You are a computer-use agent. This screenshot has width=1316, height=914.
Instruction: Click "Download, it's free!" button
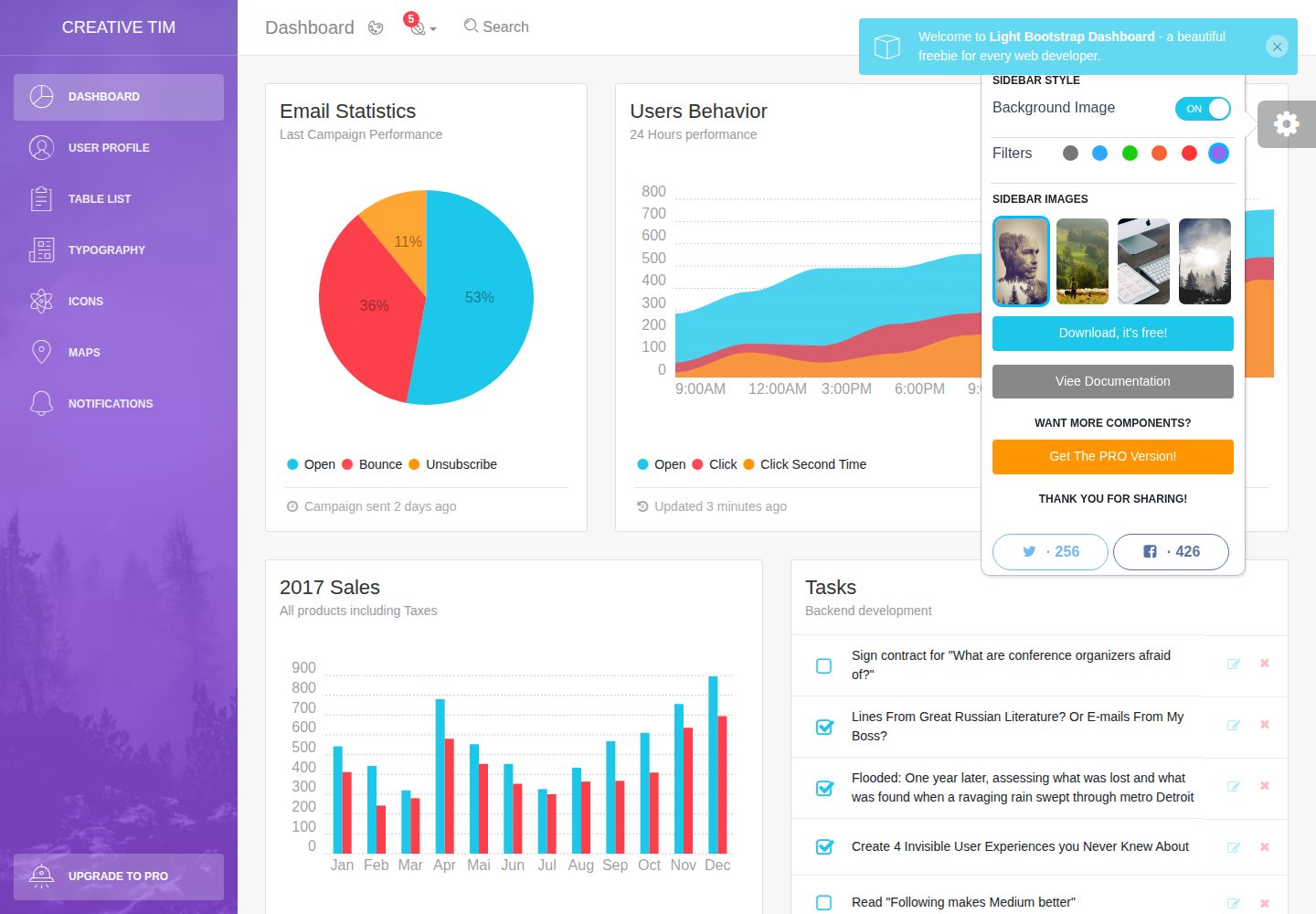(x=1113, y=334)
